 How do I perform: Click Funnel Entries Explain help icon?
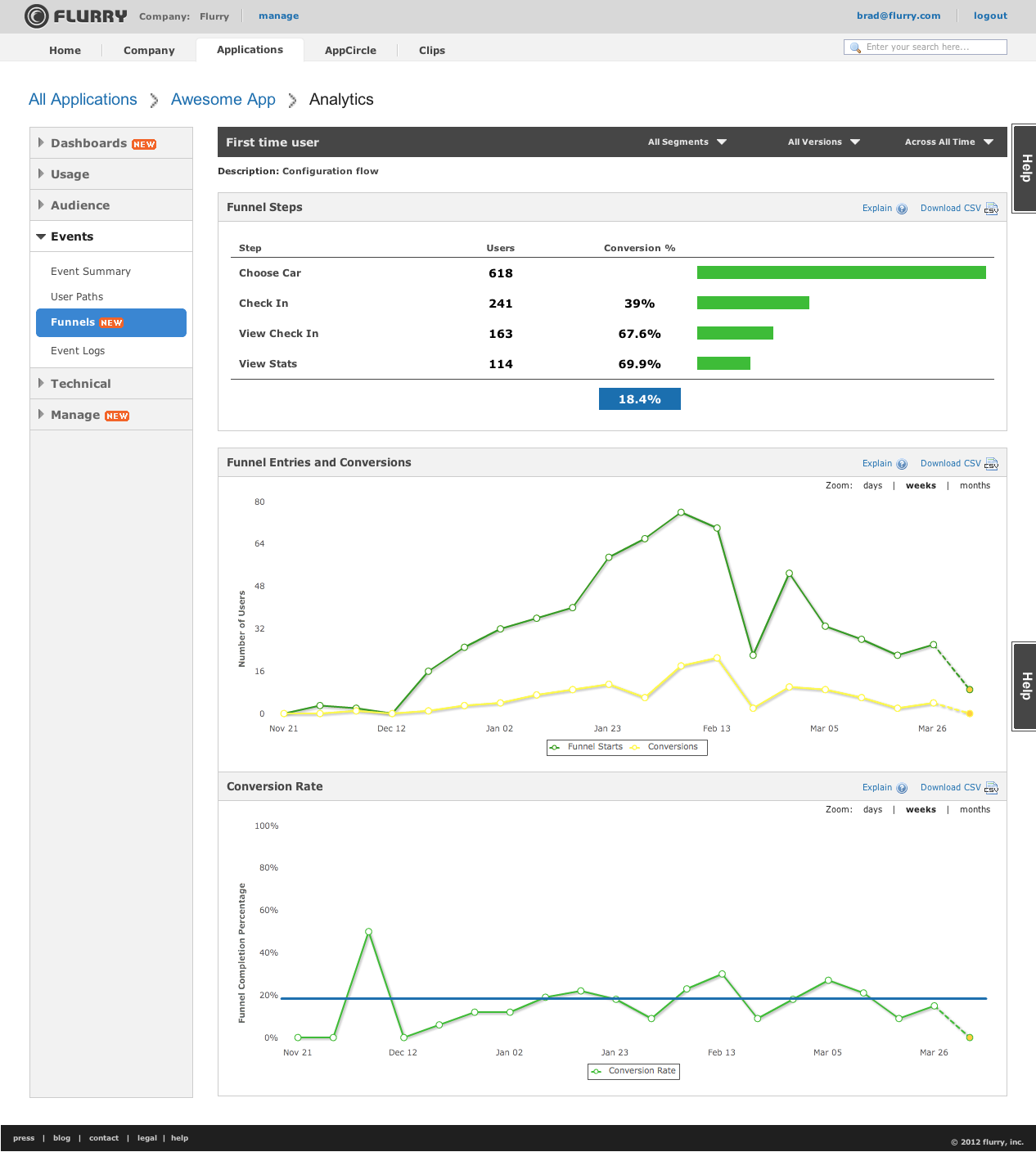(x=902, y=464)
